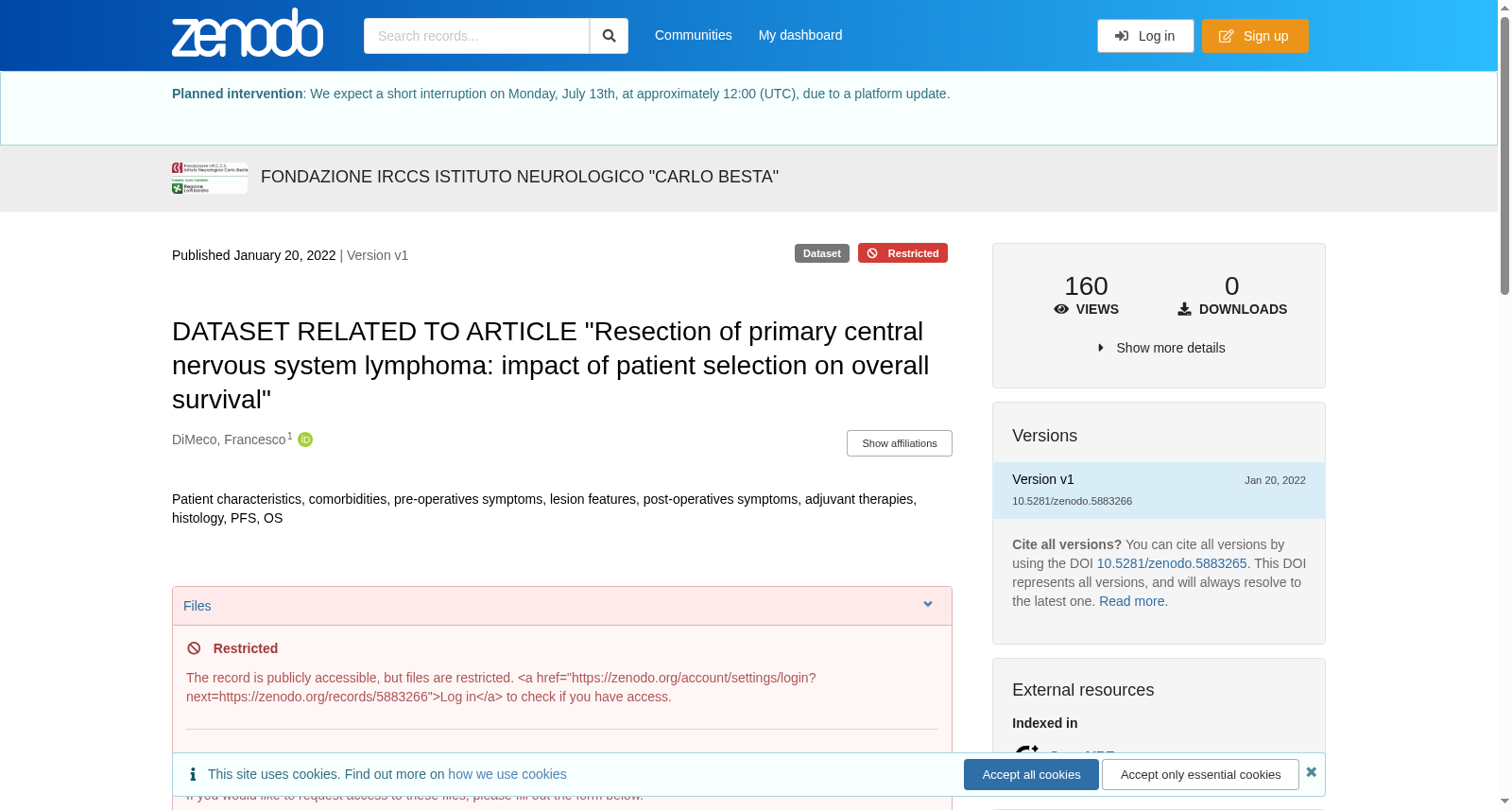Viewport: 1512px width, 810px height.
Task: Open the all-versions DOI link
Action: [1172, 563]
